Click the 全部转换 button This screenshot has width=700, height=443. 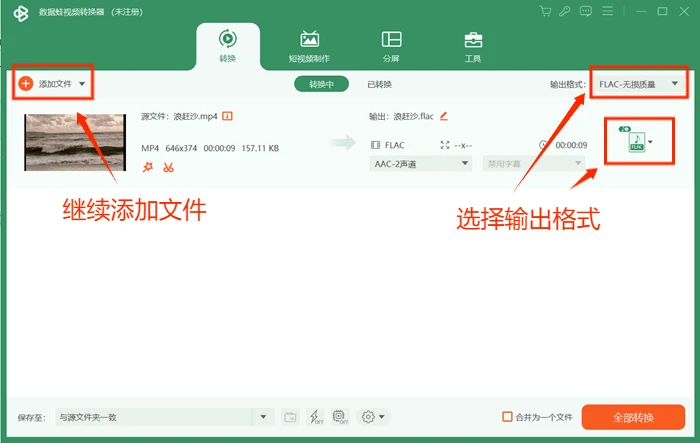(633, 417)
